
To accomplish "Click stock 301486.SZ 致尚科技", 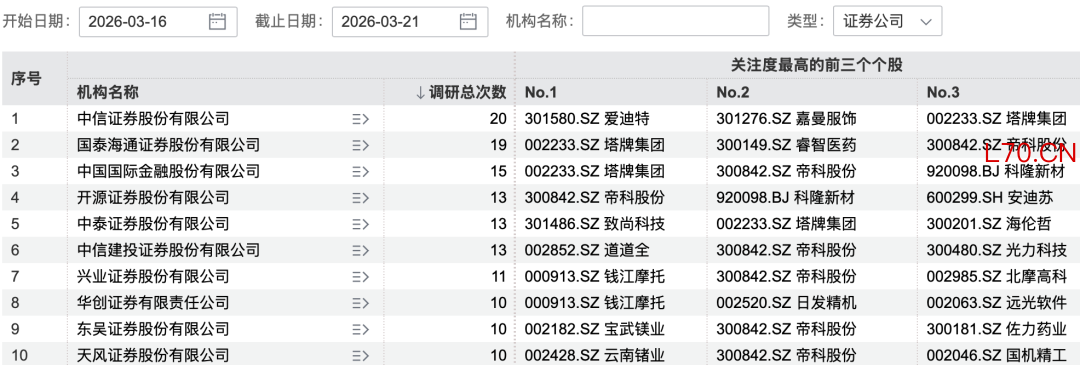I will coord(594,225).
